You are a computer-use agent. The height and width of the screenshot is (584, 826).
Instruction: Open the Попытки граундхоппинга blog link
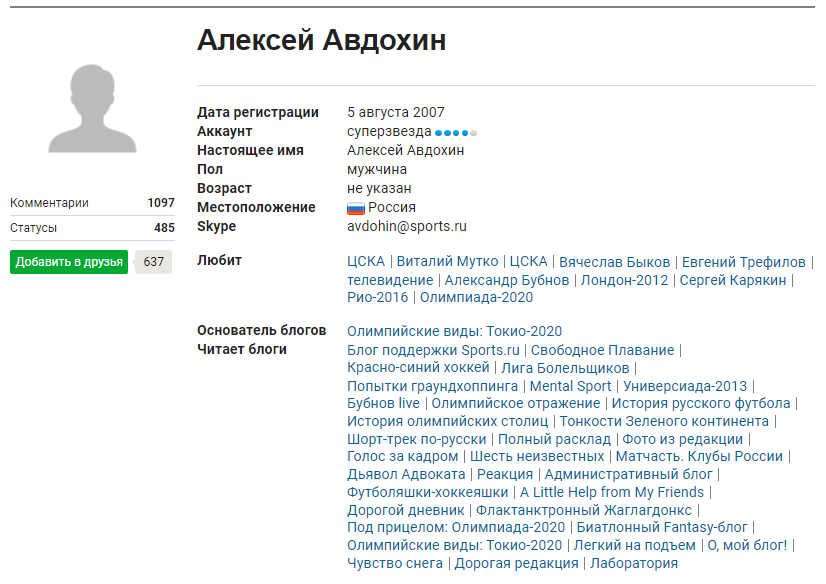432,386
